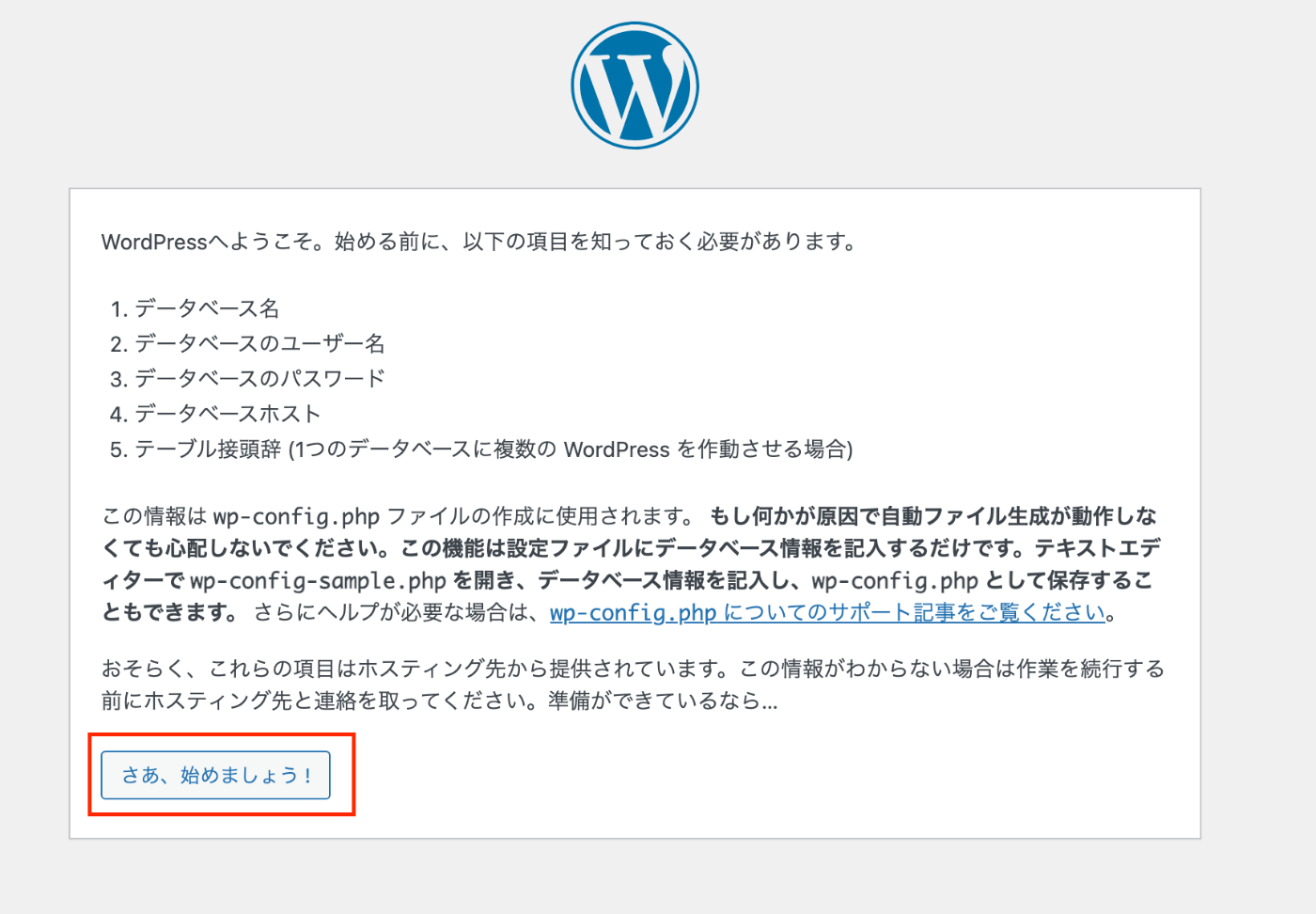Screen dimensions: 1316x914
Task: Click the paragraph beginning 「おそらく、これらの項目は」
Action: (633, 685)
